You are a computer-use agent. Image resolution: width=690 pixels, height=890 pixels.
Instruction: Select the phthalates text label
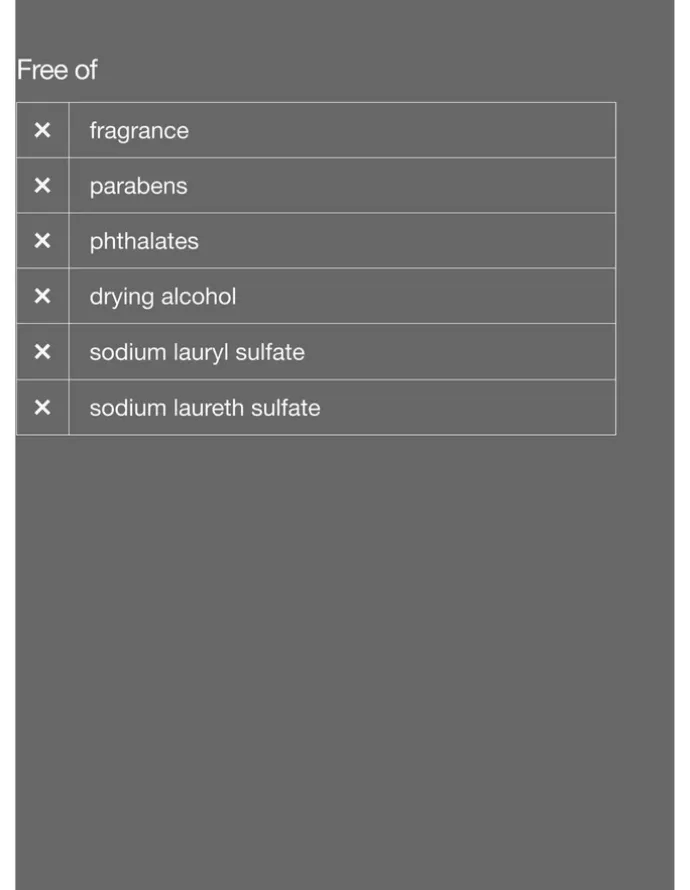pos(144,241)
